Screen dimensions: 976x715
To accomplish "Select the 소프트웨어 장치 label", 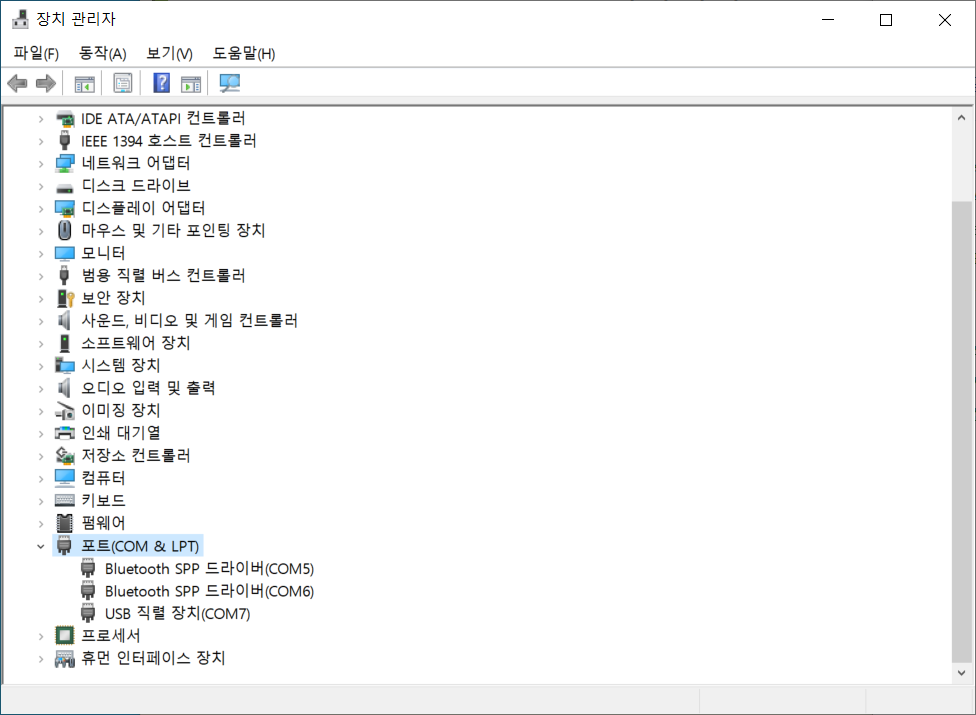I will pos(136,343).
